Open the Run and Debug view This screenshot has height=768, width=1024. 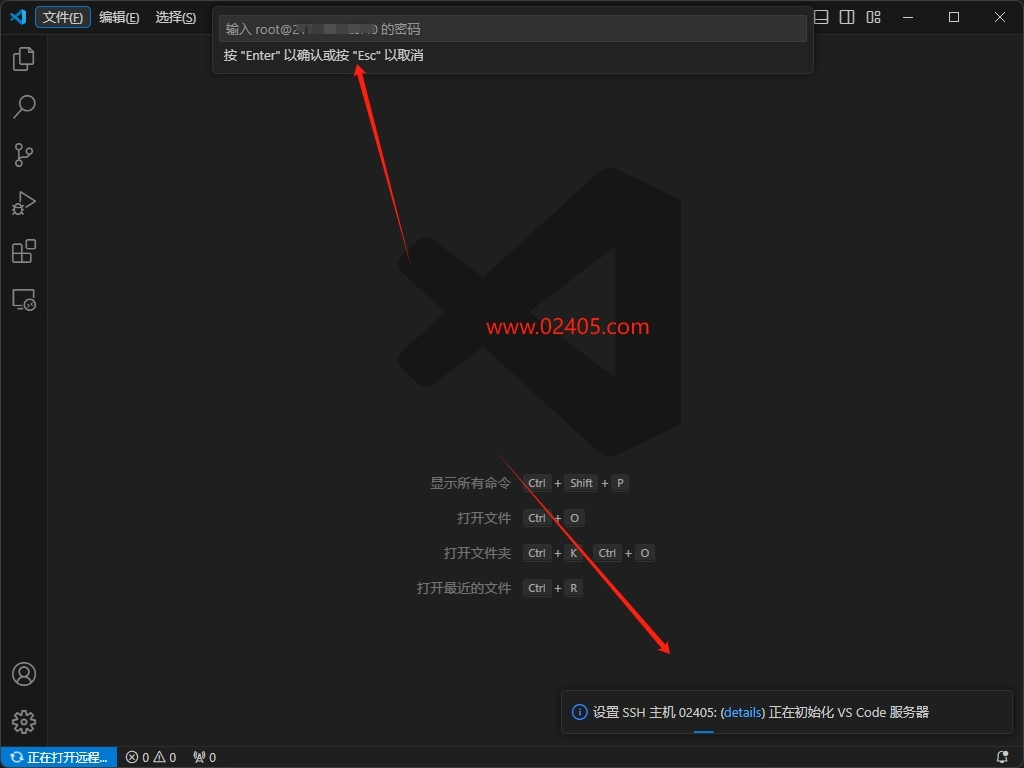point(24,203)
